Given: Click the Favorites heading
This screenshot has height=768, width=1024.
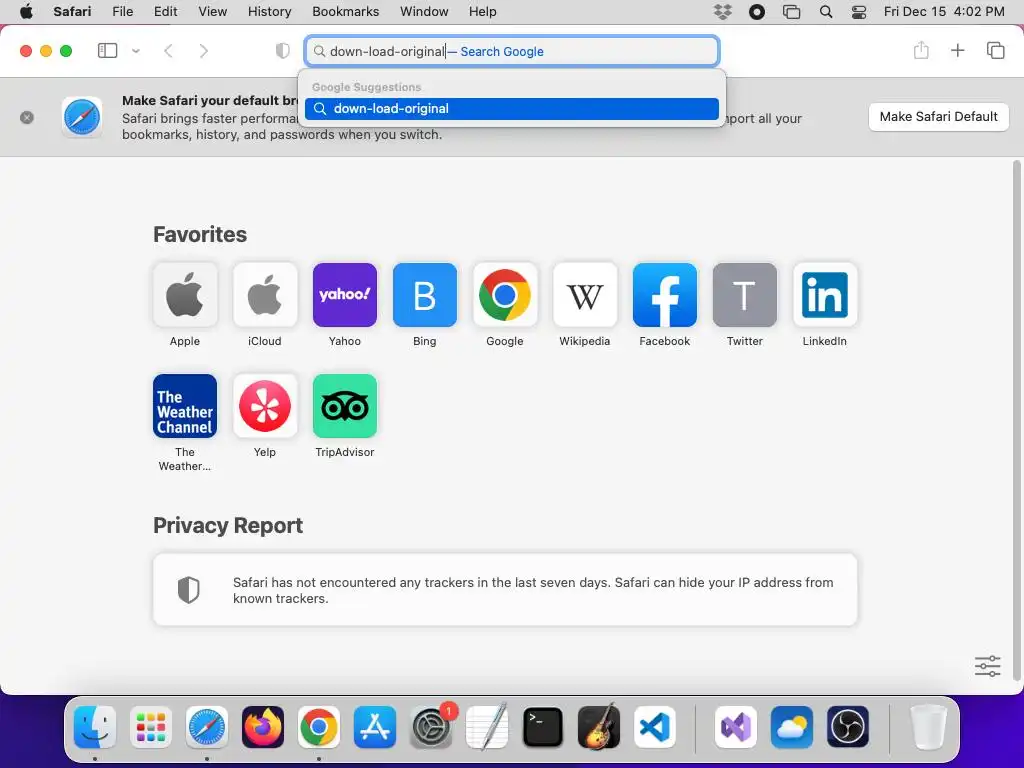Looking at the screenshot, I should pyautogui.click(x=200, y=234).
